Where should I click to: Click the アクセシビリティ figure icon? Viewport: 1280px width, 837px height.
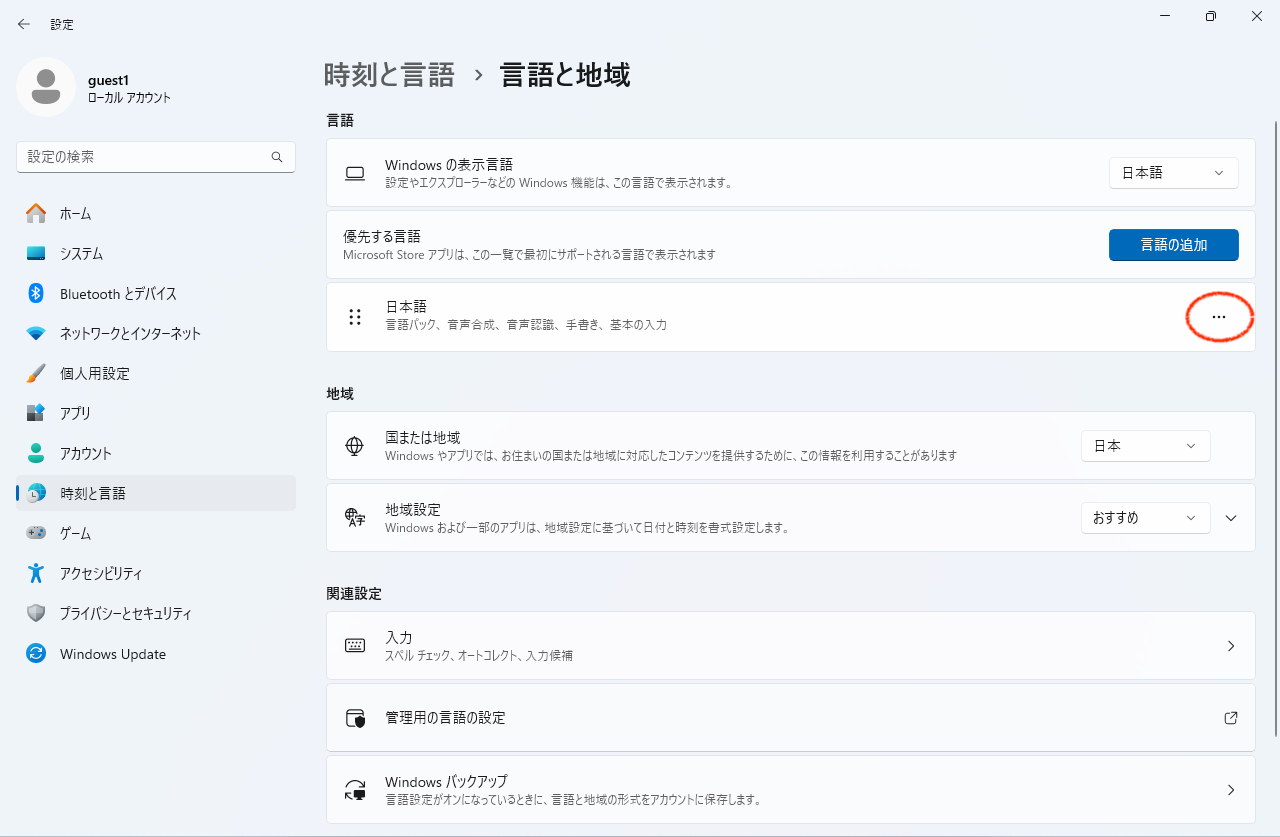pos(36,573)
